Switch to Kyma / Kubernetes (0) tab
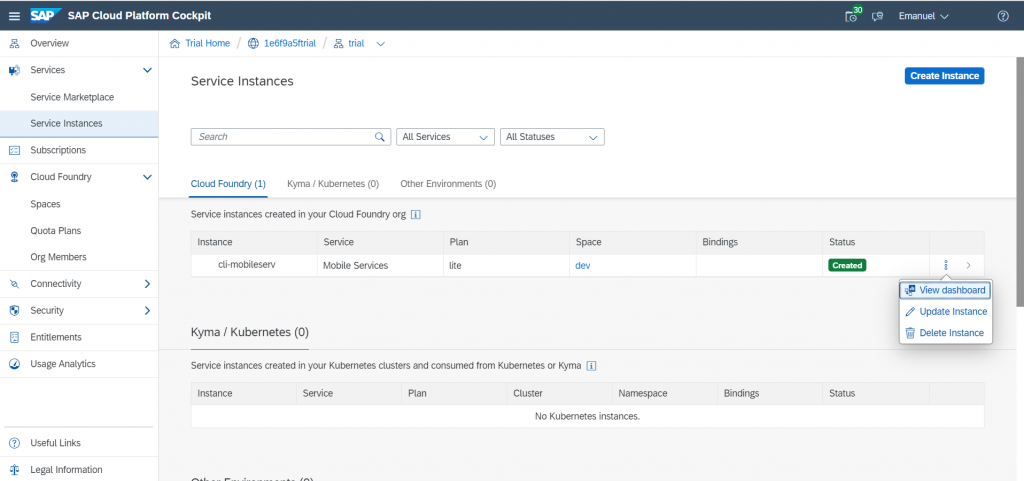 pos(333,184)
